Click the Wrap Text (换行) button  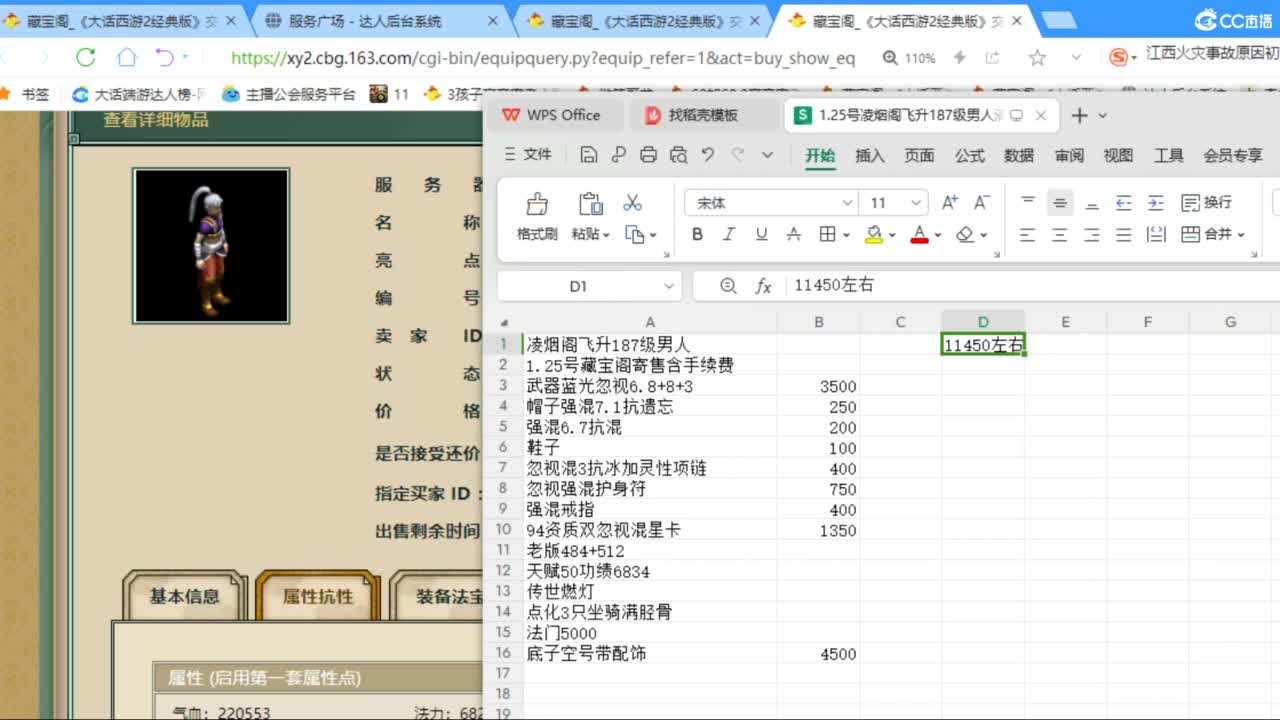(1207, 203)
